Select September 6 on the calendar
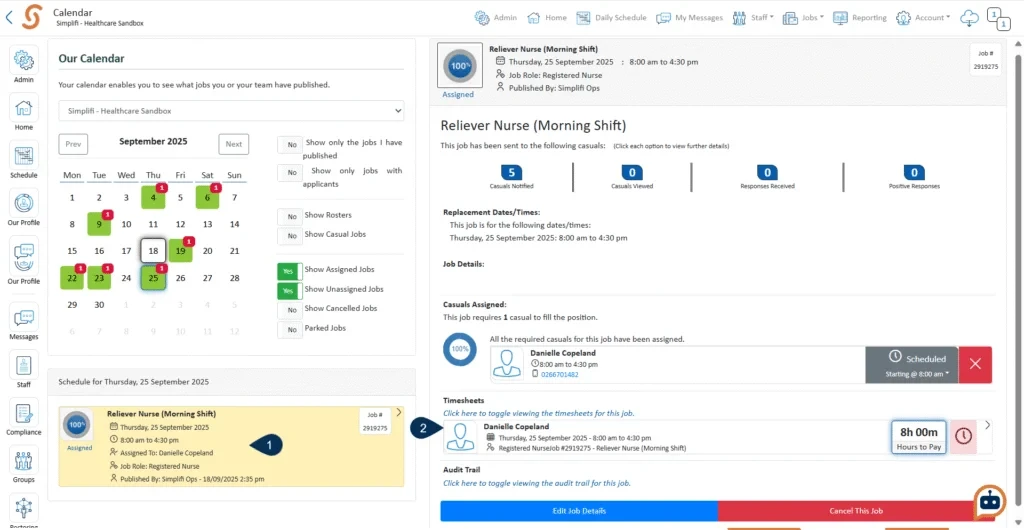Screen dimensions: 1024x530 [x=208, y=197]
